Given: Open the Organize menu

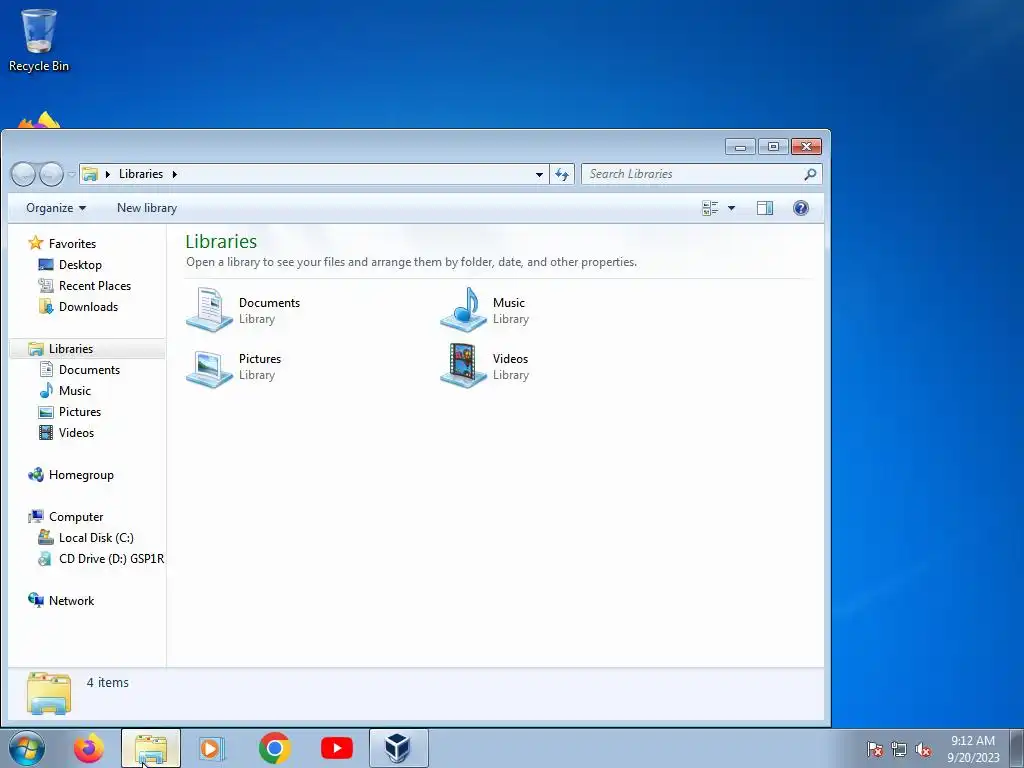Looking at the screenshot, I should 56,208.
